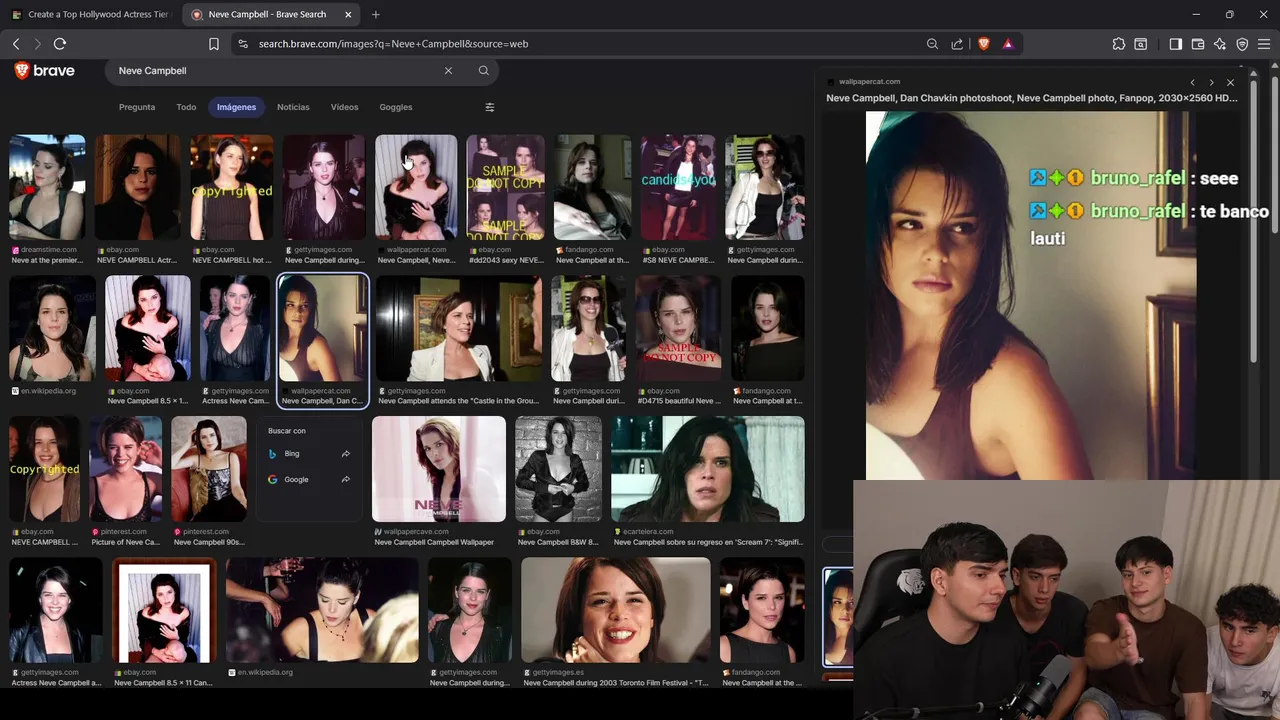Open image filter settings sliders icon

click(490, 107)
